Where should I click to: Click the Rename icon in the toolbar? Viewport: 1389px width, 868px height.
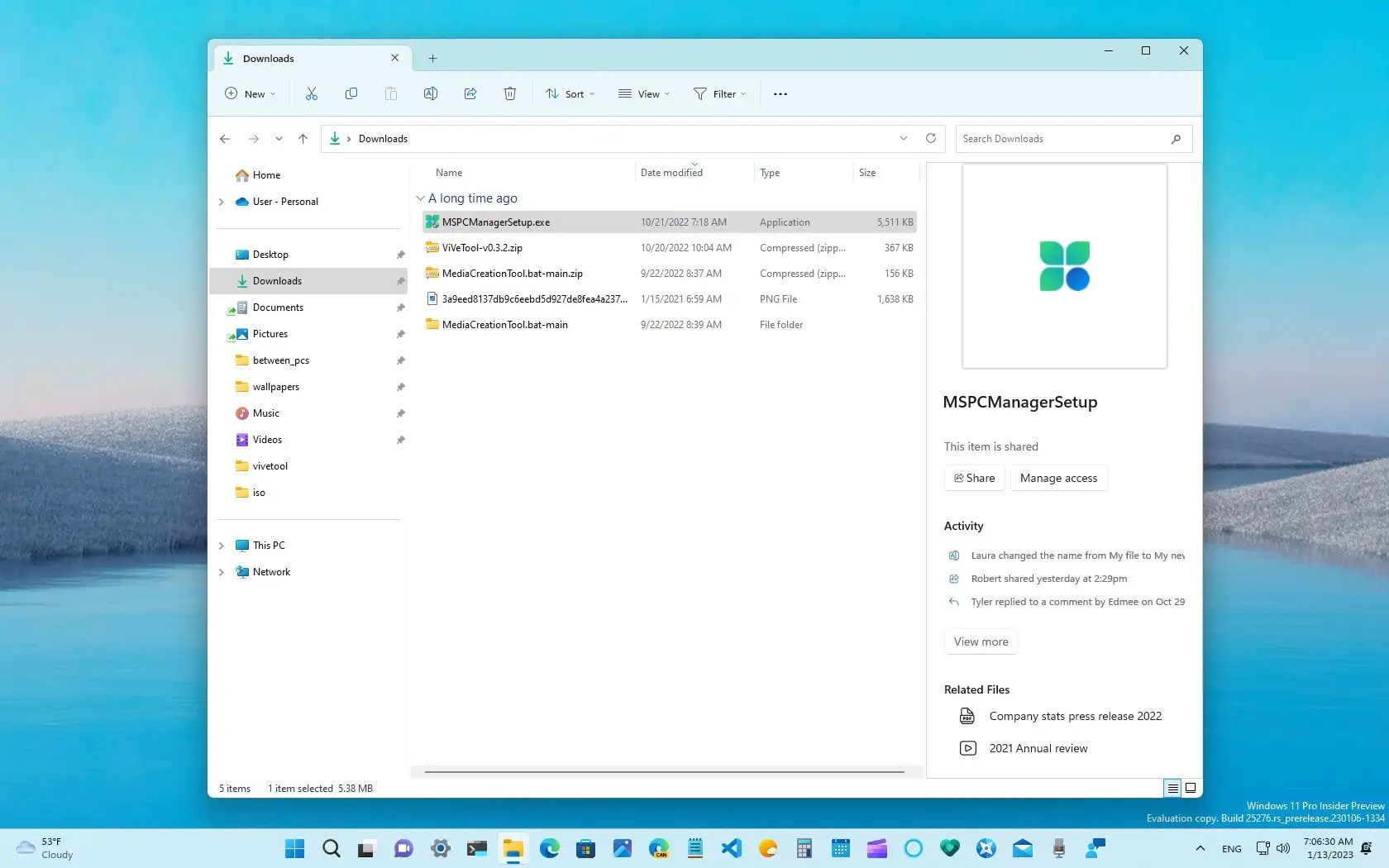click(430, 93)
